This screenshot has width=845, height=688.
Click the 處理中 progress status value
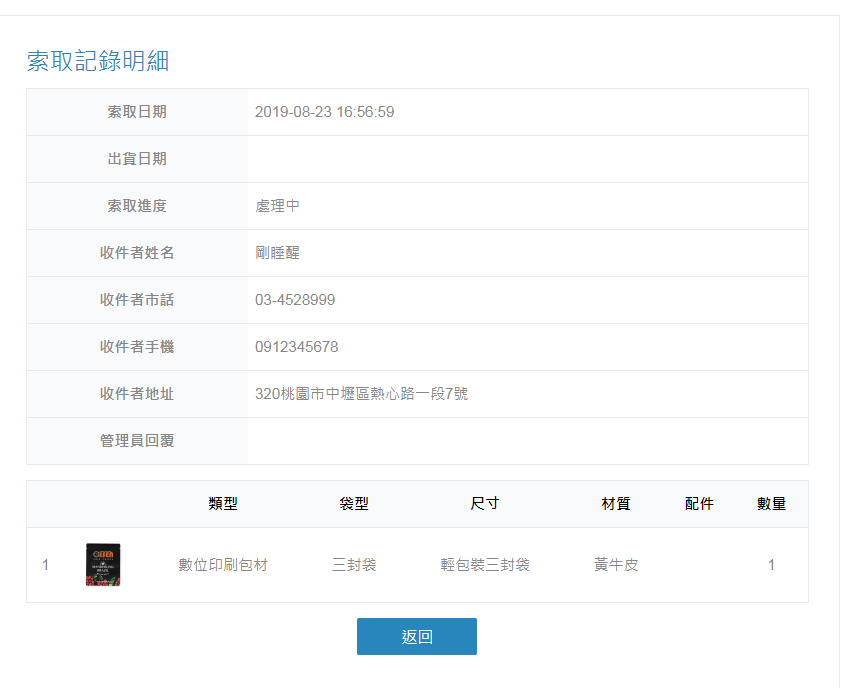click(277, 206)
